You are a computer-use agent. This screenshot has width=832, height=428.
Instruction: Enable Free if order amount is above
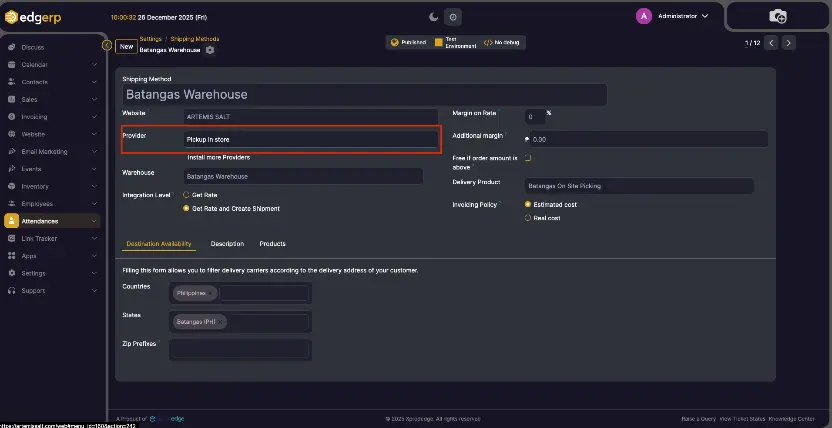point(528,158)
